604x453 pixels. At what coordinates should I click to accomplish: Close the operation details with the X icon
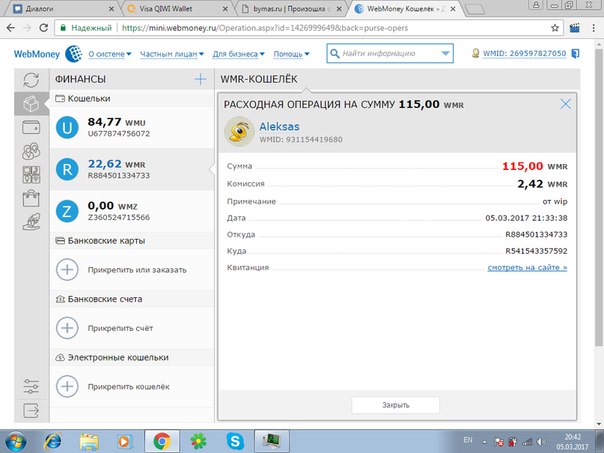pos(565,103)
